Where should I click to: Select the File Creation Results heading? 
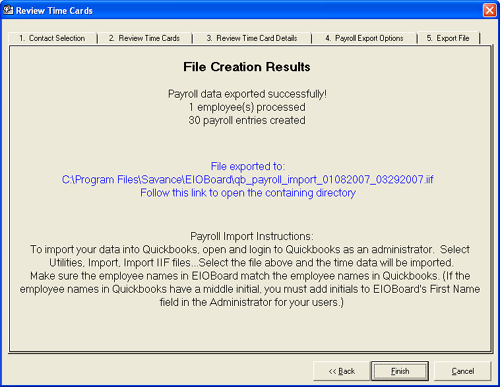247,67
